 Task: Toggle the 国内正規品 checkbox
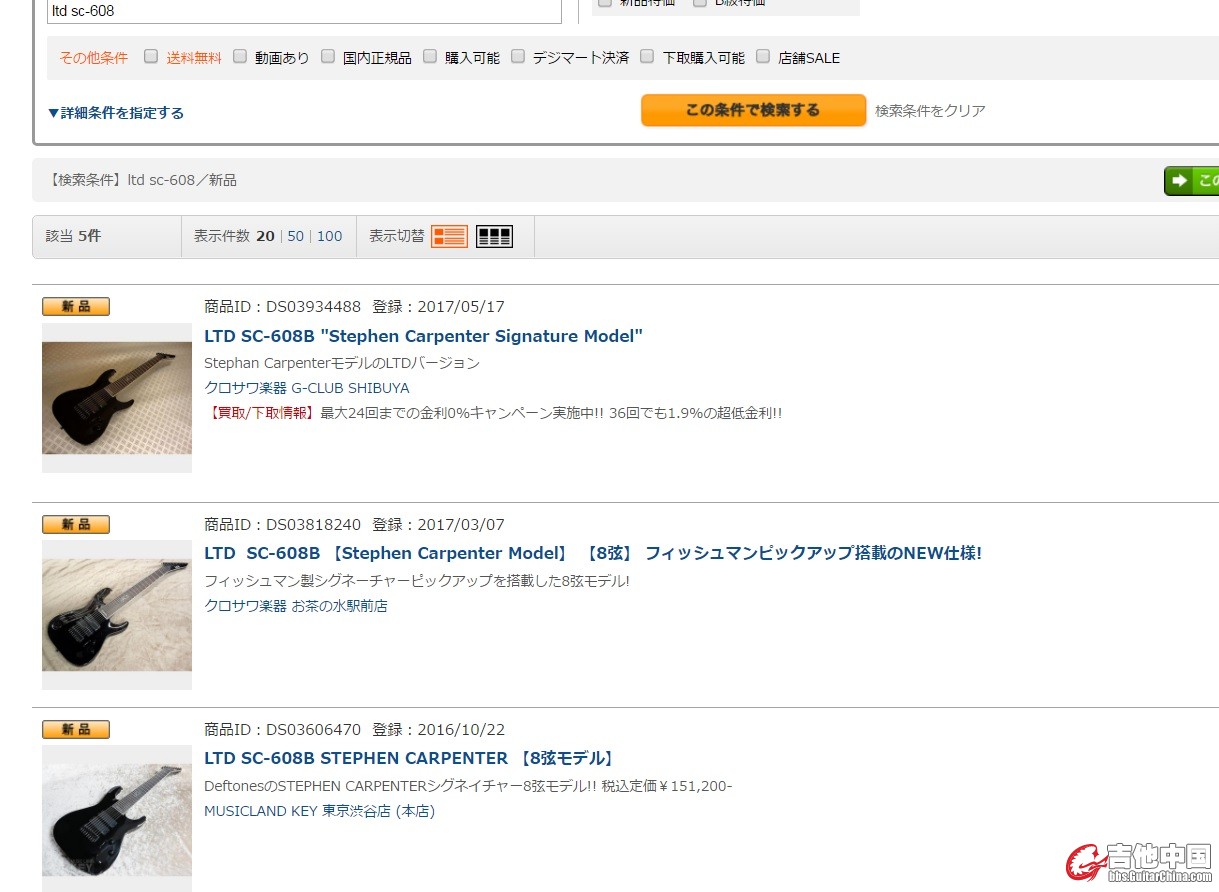(x=328, y=57)
